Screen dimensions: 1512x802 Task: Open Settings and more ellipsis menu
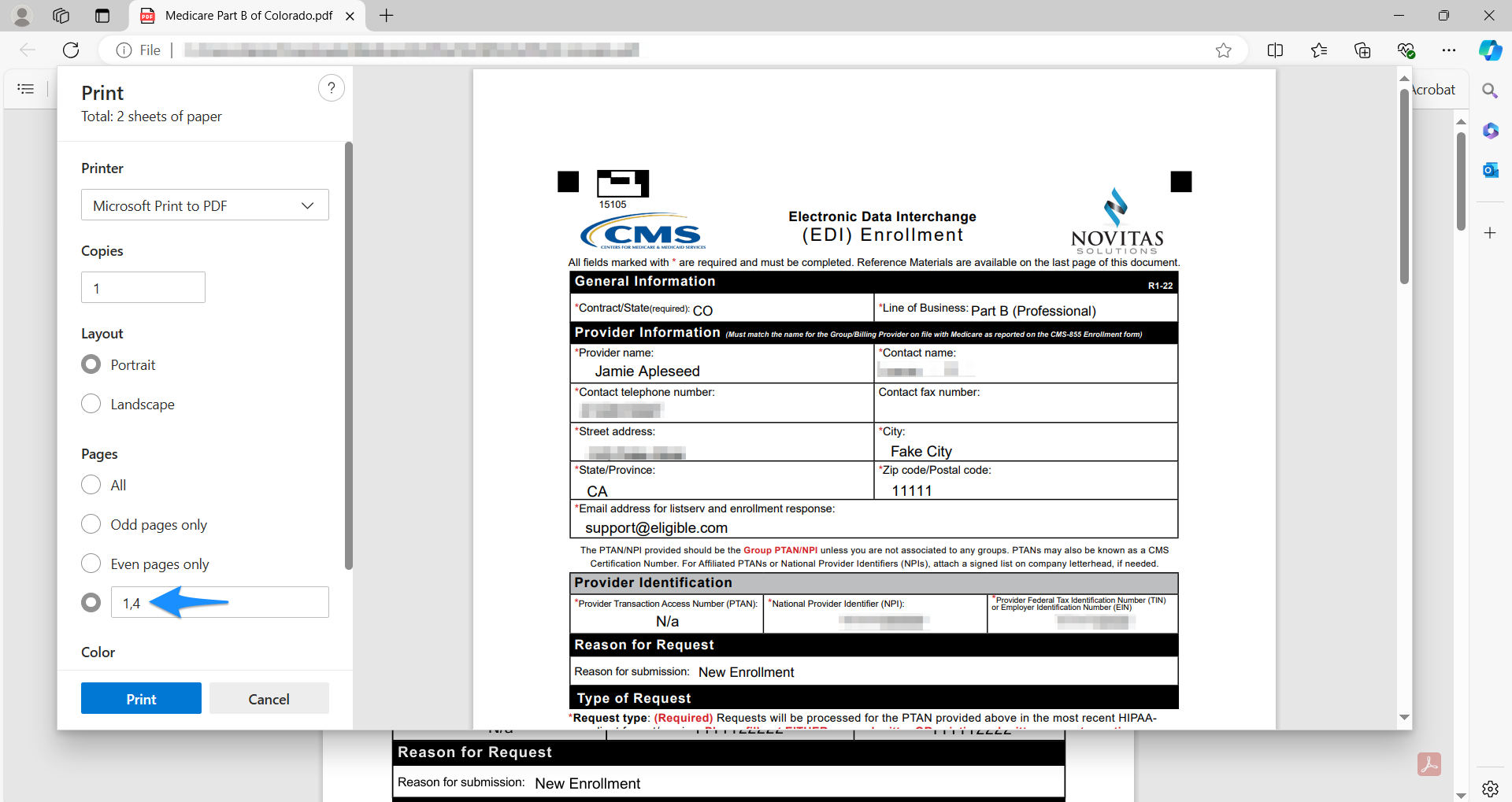1449,50
